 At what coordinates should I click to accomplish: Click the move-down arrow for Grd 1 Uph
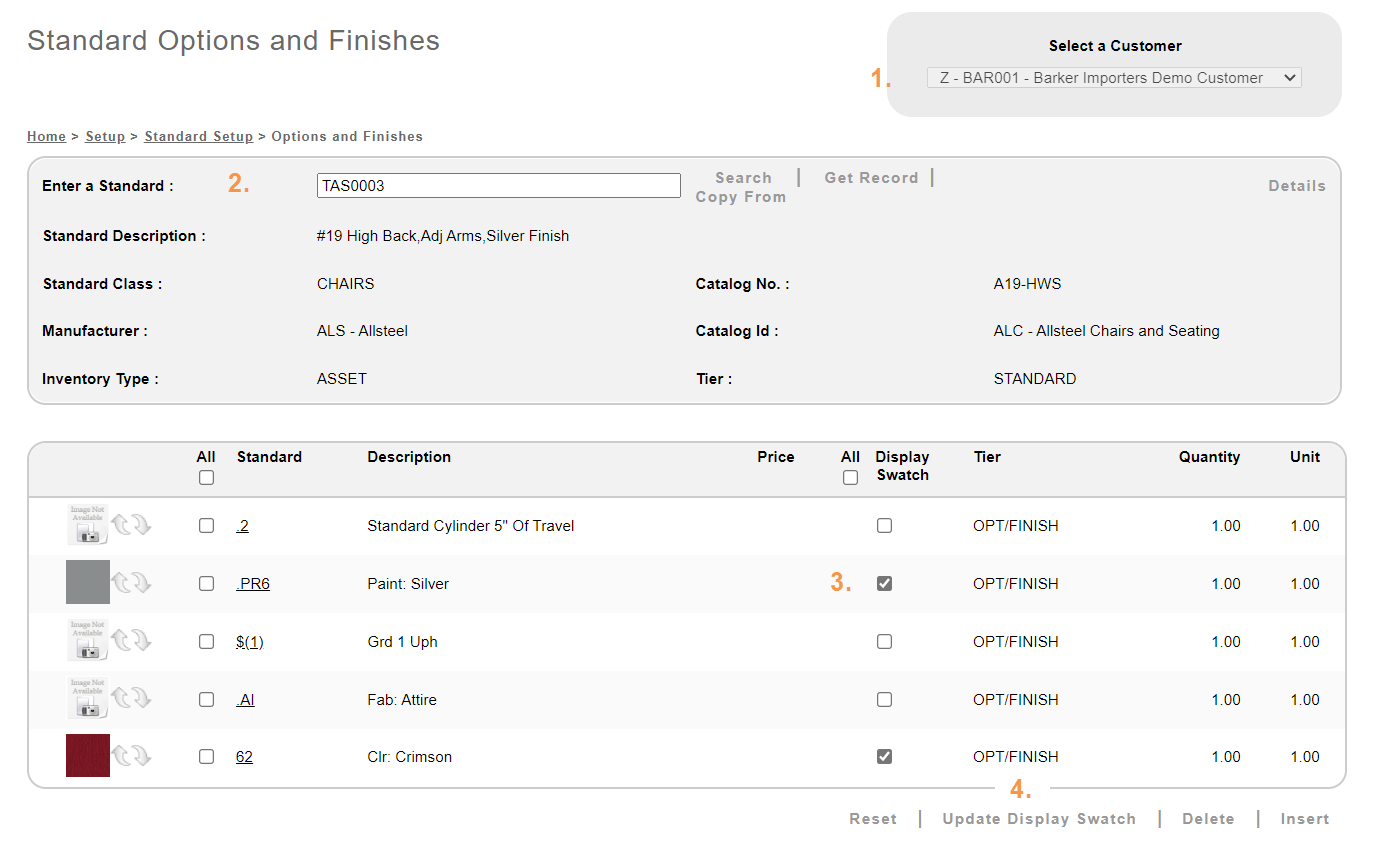pos(142,641)
